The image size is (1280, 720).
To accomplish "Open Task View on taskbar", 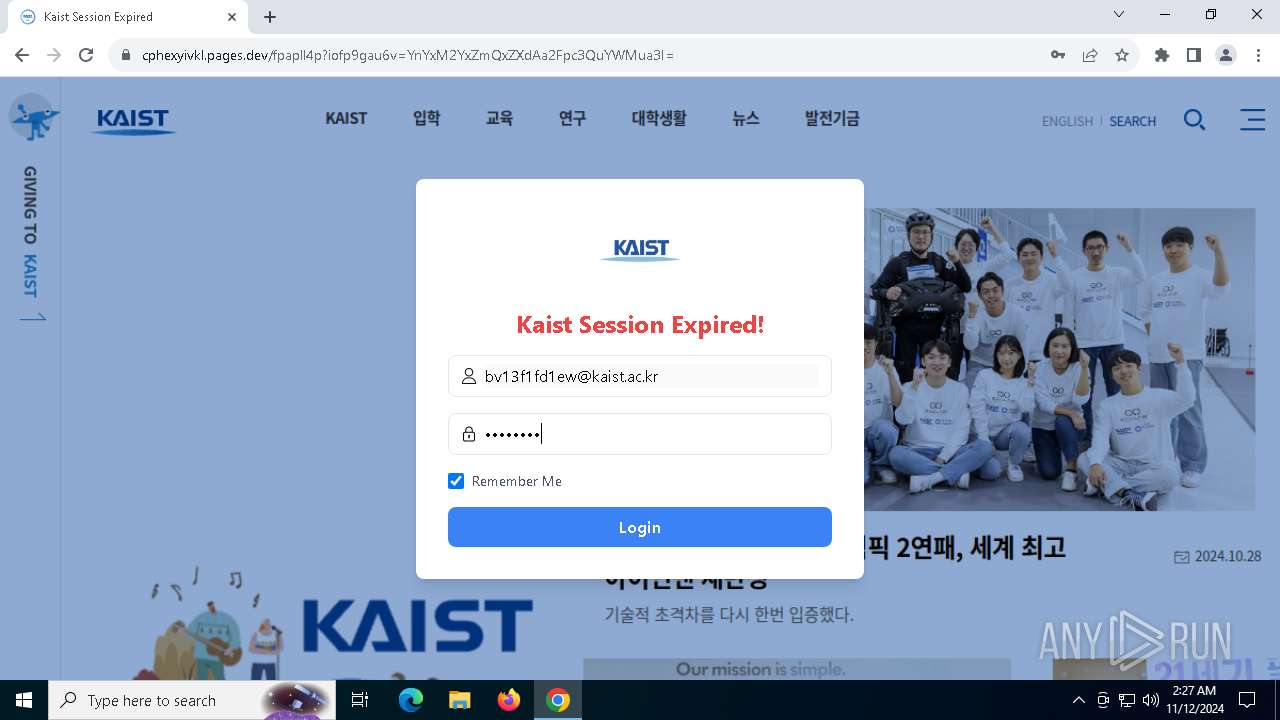I will pos(360,700).
